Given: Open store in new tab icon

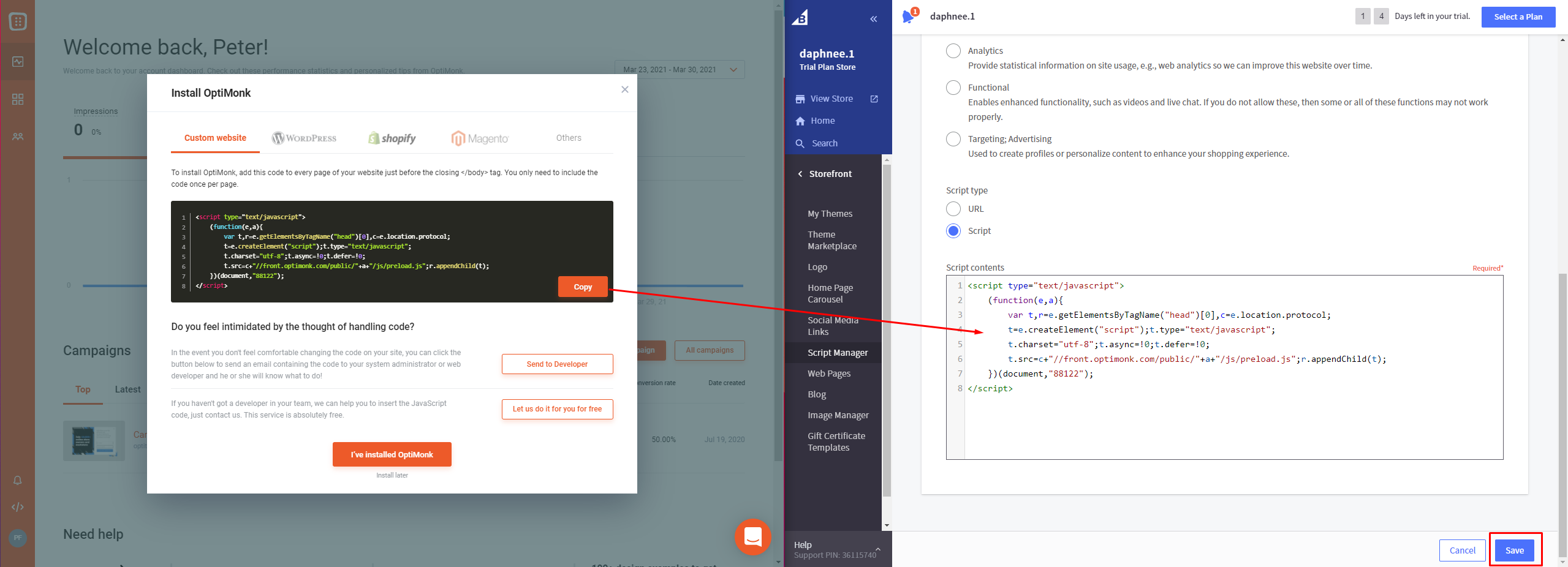Looking at the screenshot, I should pyautogui.click(x=874, y=99).
